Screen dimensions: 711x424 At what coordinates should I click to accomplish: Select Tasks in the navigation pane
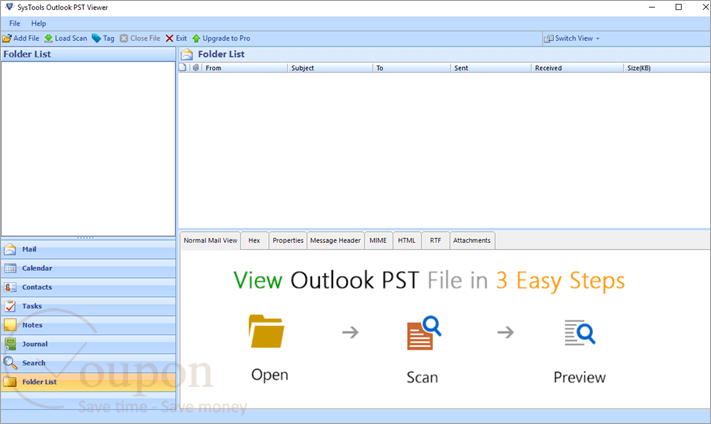[88, 307]
